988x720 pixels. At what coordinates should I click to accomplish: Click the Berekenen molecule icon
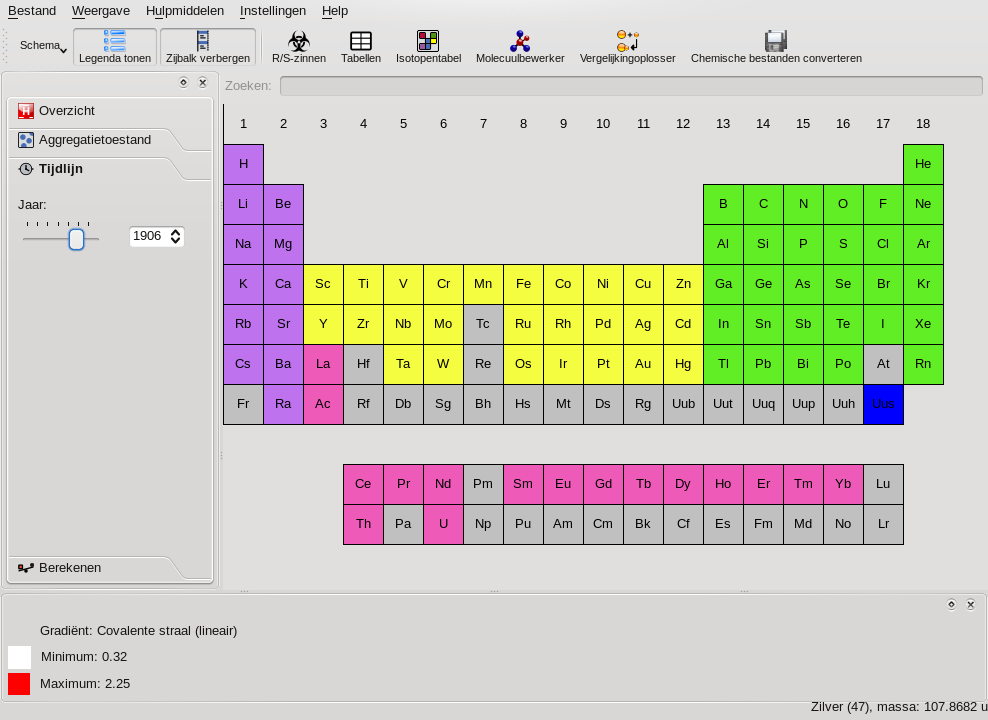pos(26,568)
